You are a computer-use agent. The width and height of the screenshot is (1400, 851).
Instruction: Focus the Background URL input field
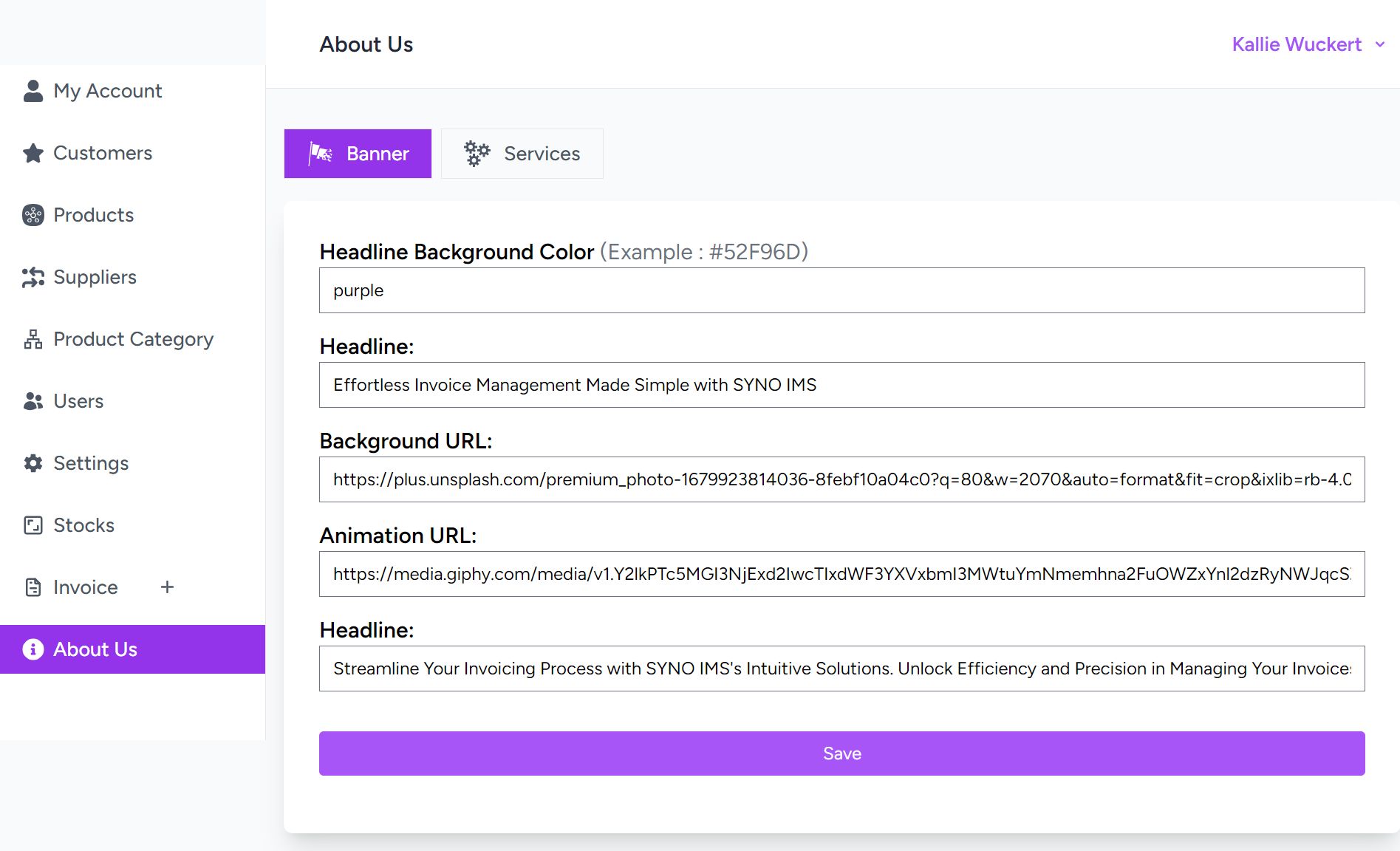tap(841, 479)
